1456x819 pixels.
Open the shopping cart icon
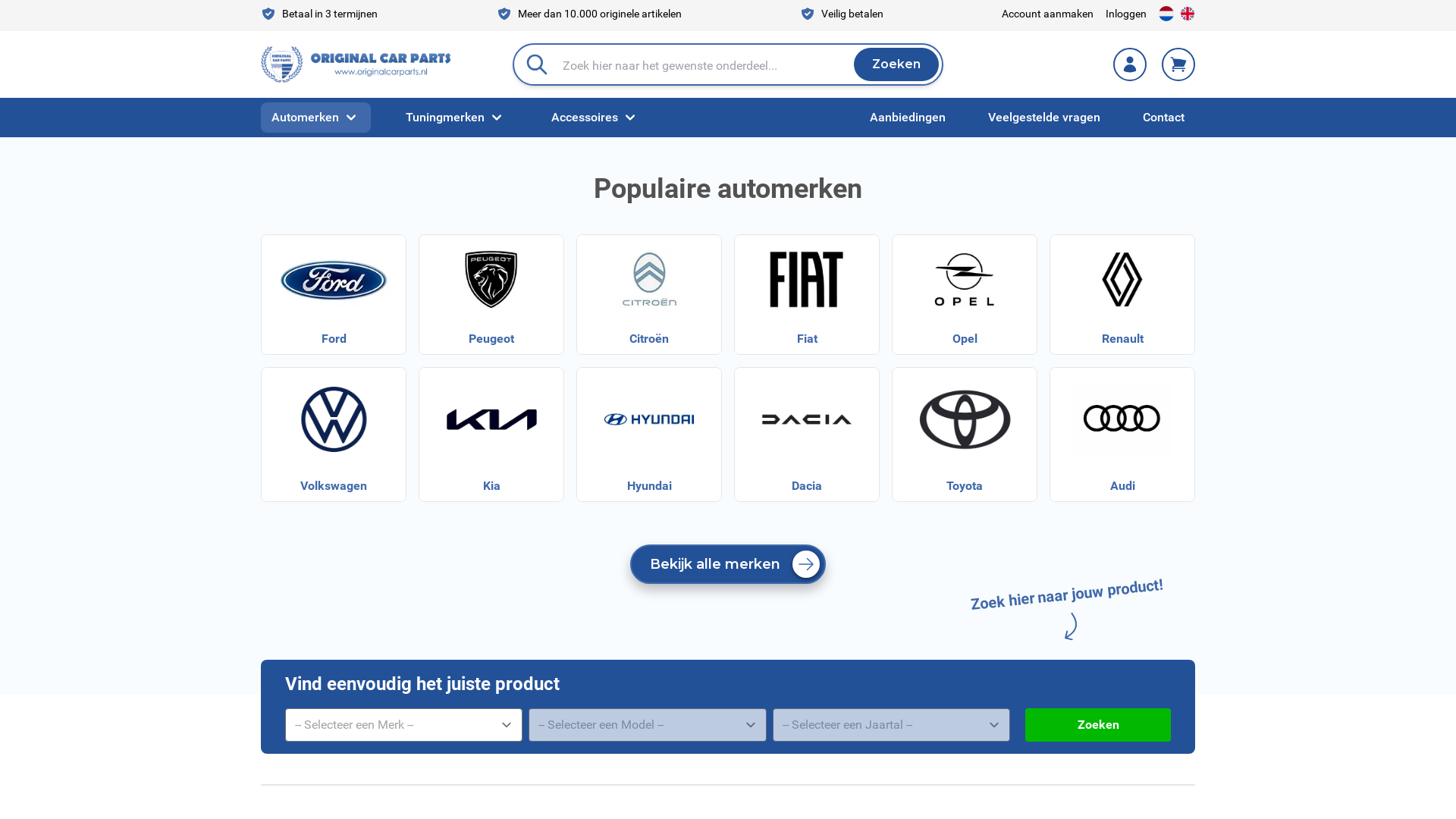coord(1178,64)
